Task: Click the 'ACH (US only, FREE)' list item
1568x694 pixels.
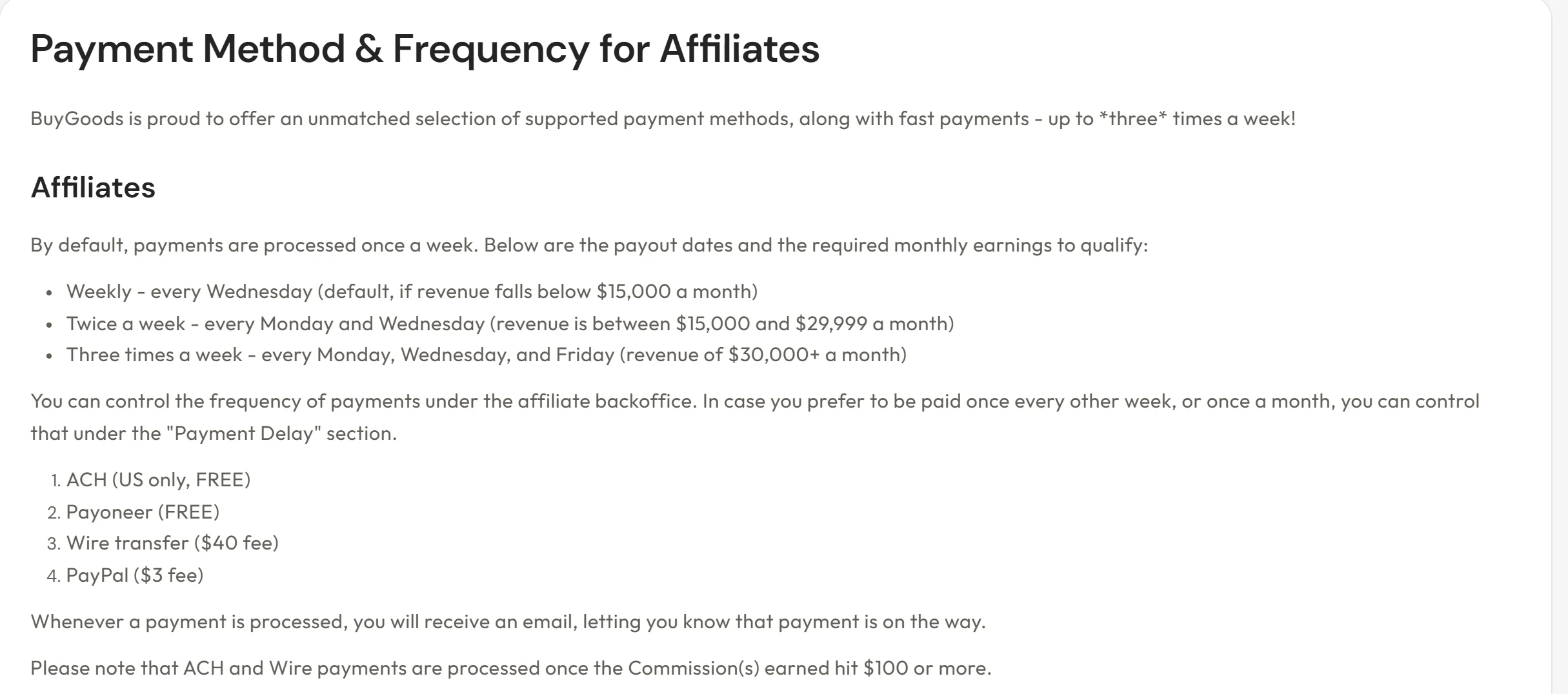Action: click(x=158, y=480)
